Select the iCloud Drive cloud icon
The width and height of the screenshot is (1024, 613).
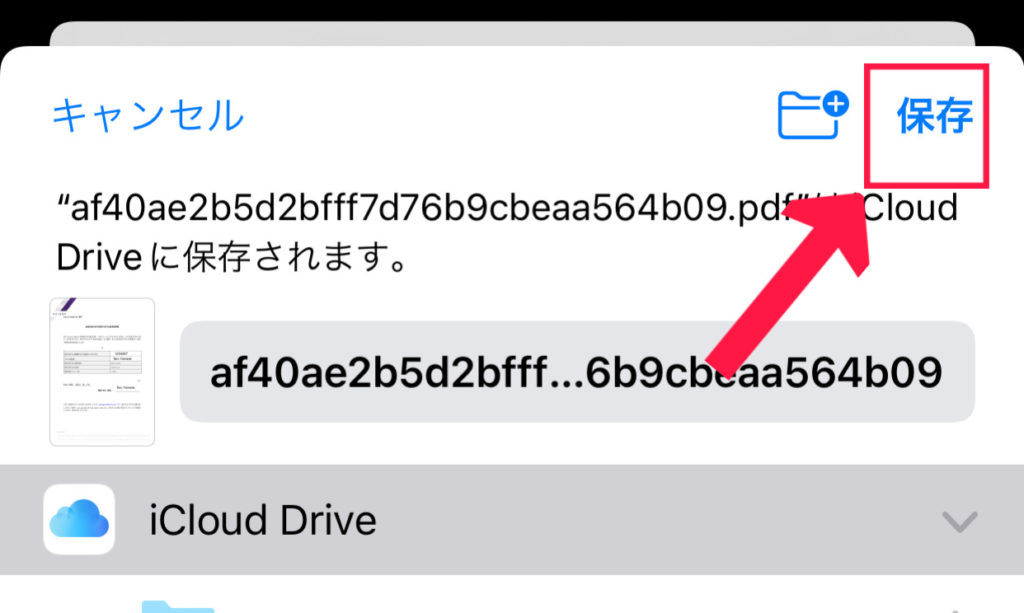79,520
